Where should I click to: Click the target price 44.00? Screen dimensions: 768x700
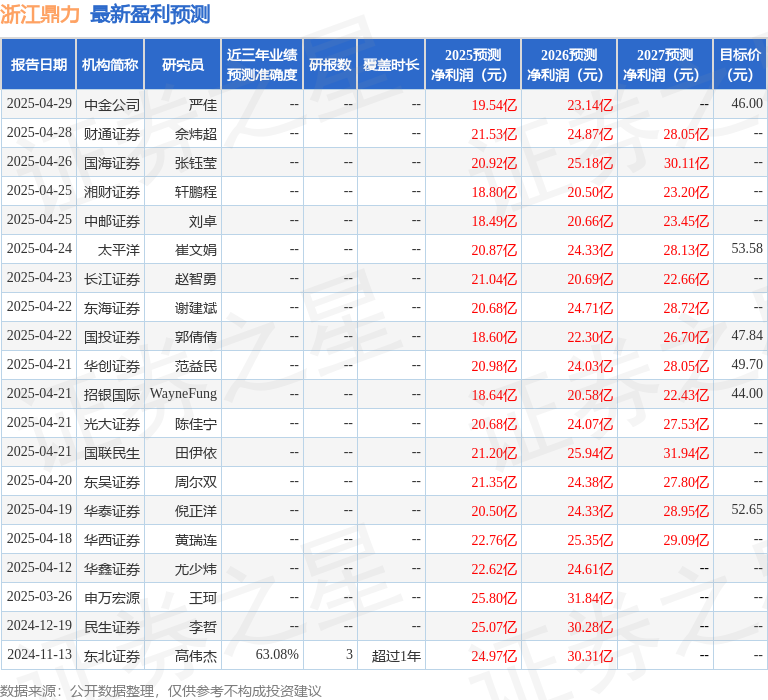[747, 393]
